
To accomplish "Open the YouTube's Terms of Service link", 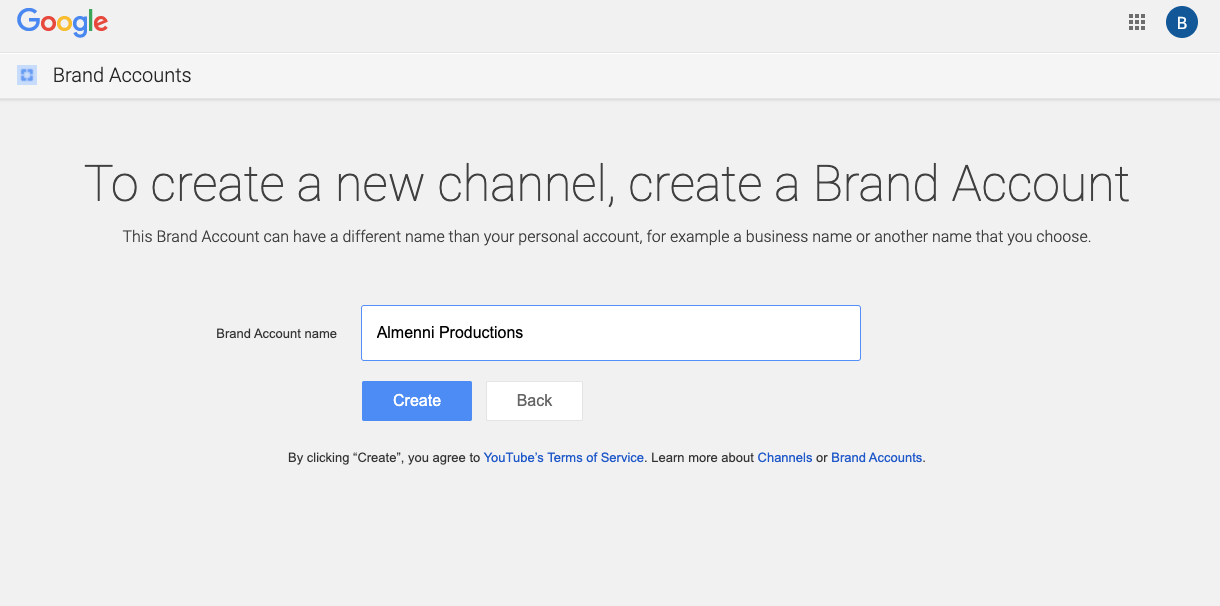I will click(564, 457).
